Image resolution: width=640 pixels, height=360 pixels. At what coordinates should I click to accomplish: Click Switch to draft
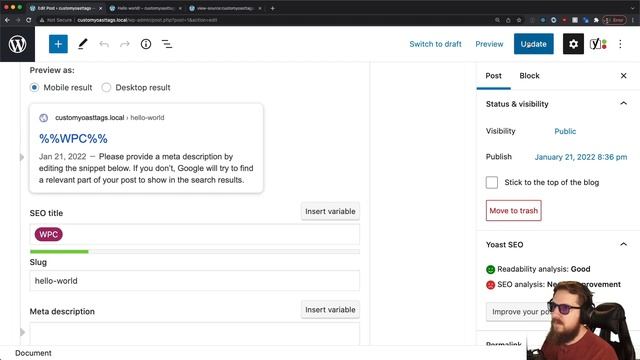(435, 44)
